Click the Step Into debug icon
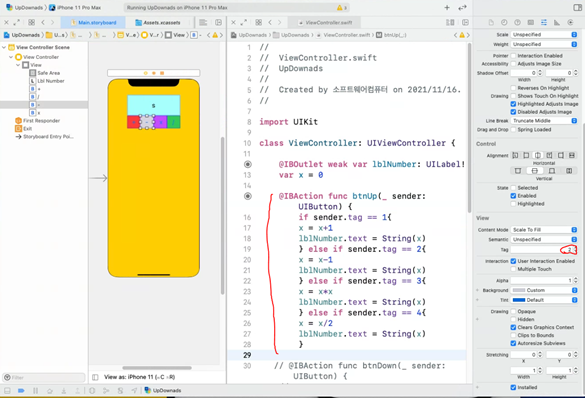585x398 pixels. [64, 391]
